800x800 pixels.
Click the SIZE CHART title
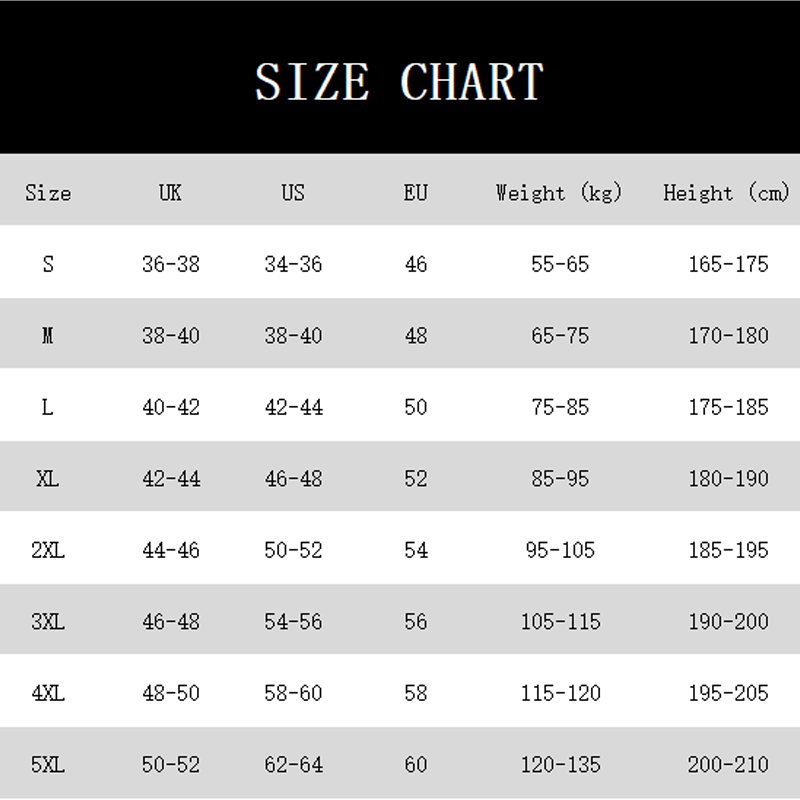(x=399, y=82)
